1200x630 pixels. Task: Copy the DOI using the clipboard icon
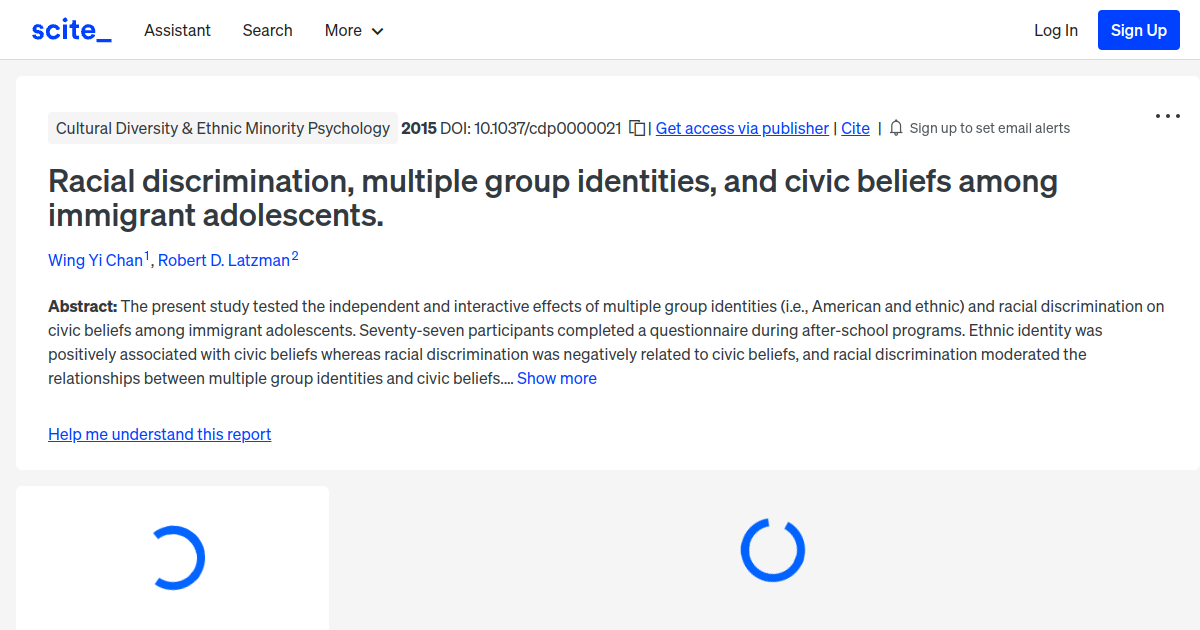(637, 128)
